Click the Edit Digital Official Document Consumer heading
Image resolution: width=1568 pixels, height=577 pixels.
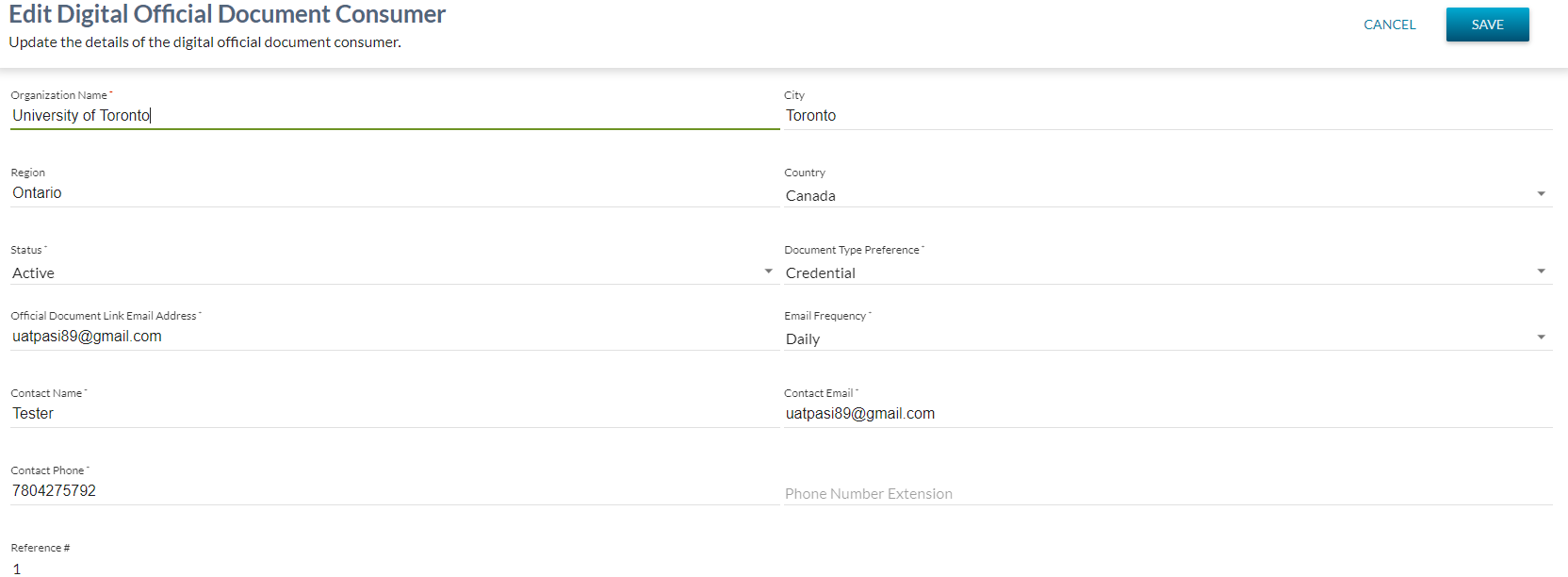(227, 14)
